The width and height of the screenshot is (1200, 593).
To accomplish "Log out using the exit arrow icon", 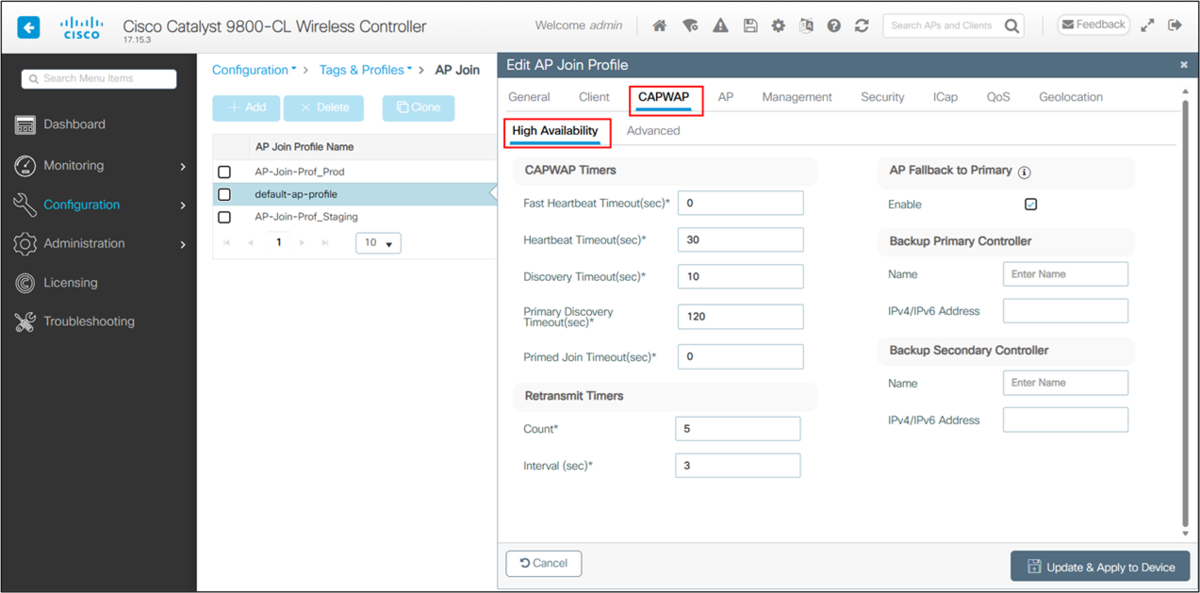I will [1175, 26].
